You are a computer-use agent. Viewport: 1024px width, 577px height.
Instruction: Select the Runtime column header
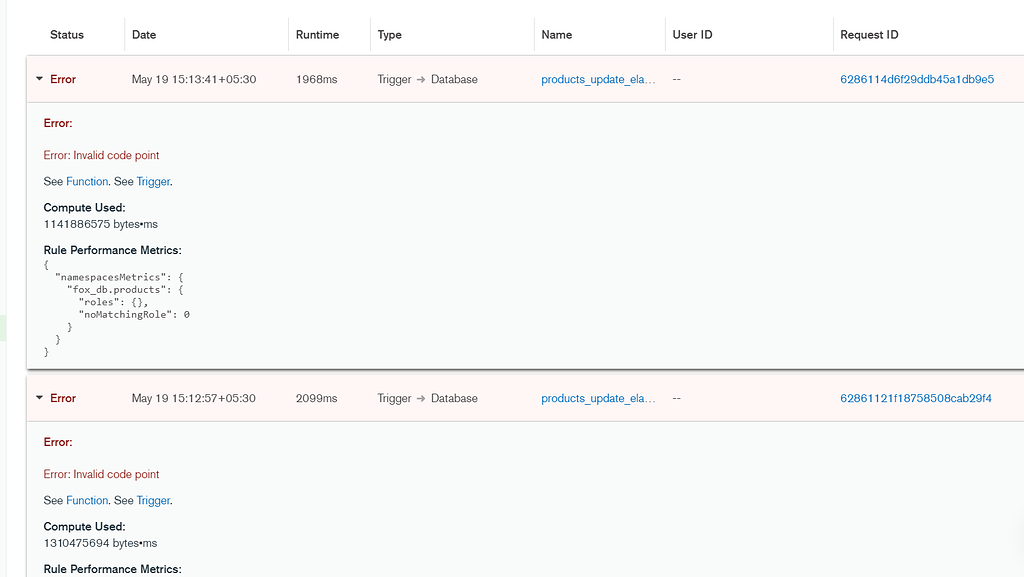317,35
